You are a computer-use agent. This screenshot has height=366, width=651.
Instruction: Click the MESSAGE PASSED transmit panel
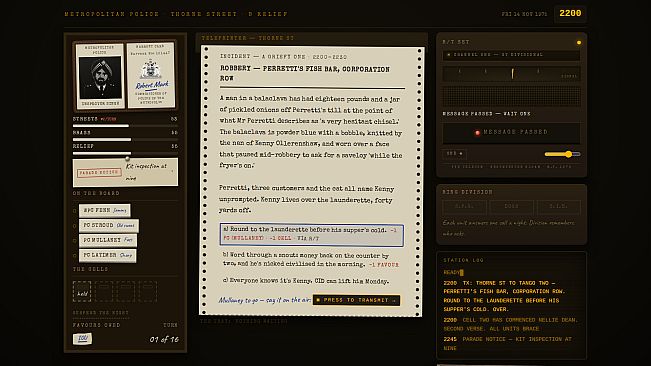(511, 132)
